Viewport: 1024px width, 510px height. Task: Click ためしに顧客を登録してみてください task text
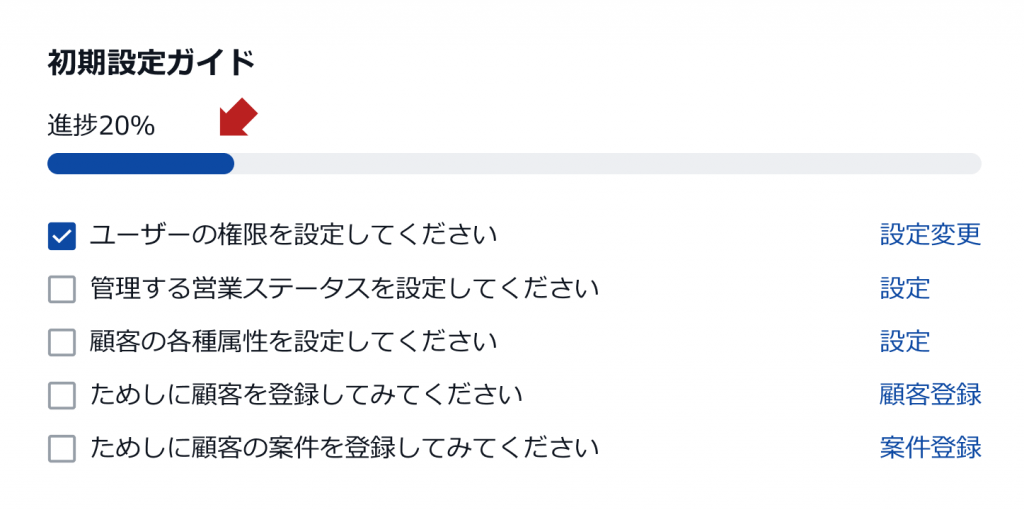(306, 394)
